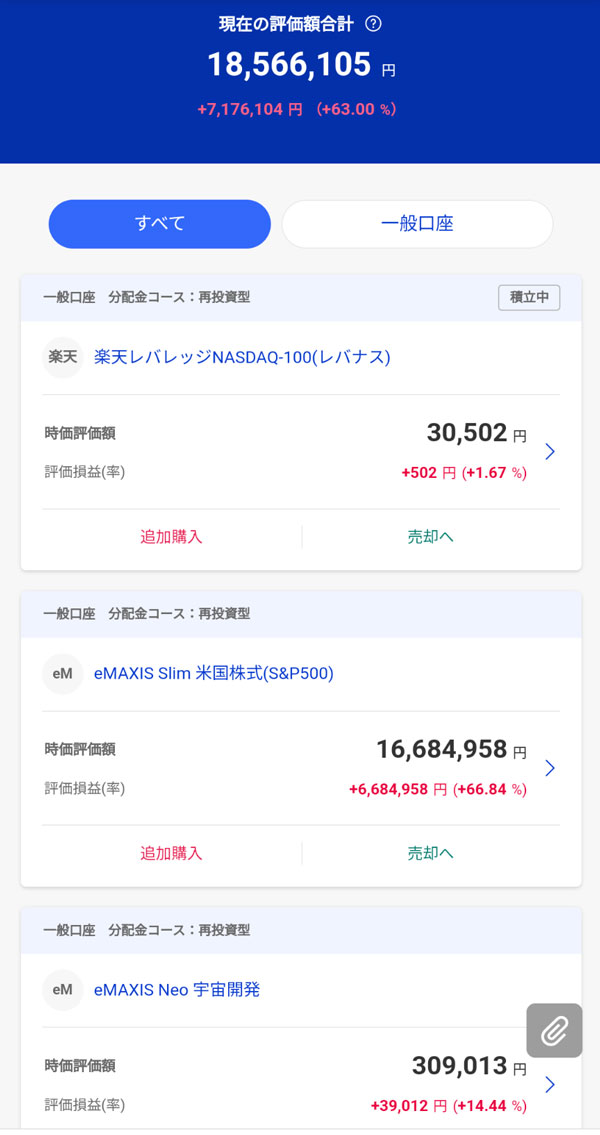Open eMAXIS Neo 宇宙開発 fund link

click(x=177, y=990)
